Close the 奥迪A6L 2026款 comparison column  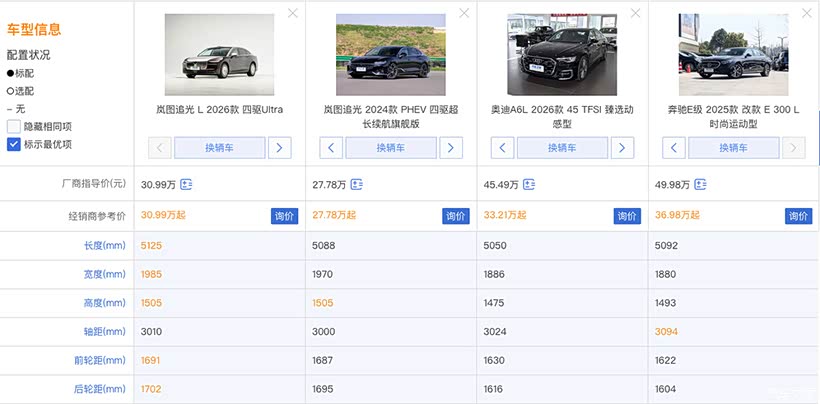click(635, 13)
